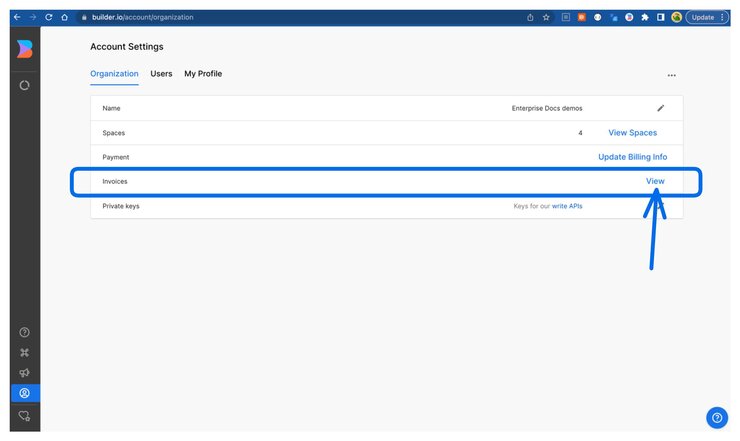
Task: Open the megaphone announcements sidebar icon
Action: [x=25, y=373]
